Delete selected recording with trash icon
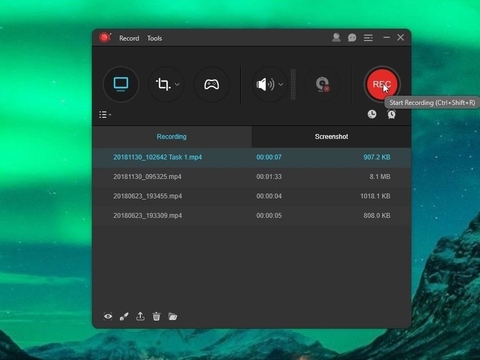This screenshot has width=480, height=360. [156, 316]
